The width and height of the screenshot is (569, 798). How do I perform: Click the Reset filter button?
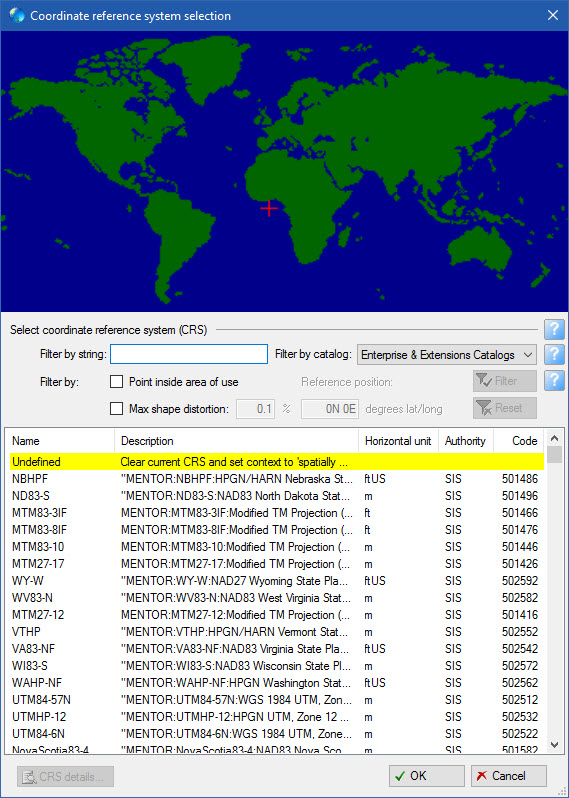click(x=504, y=408)
